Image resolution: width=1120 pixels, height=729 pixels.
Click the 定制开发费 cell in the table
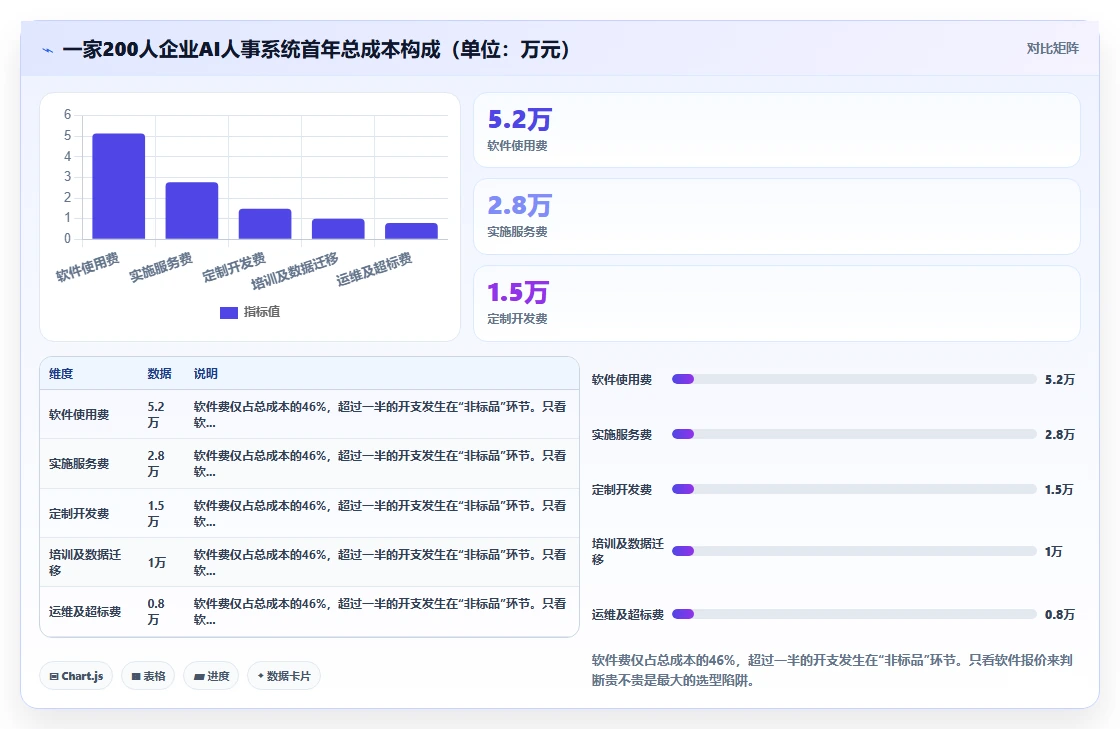(79, 513)
